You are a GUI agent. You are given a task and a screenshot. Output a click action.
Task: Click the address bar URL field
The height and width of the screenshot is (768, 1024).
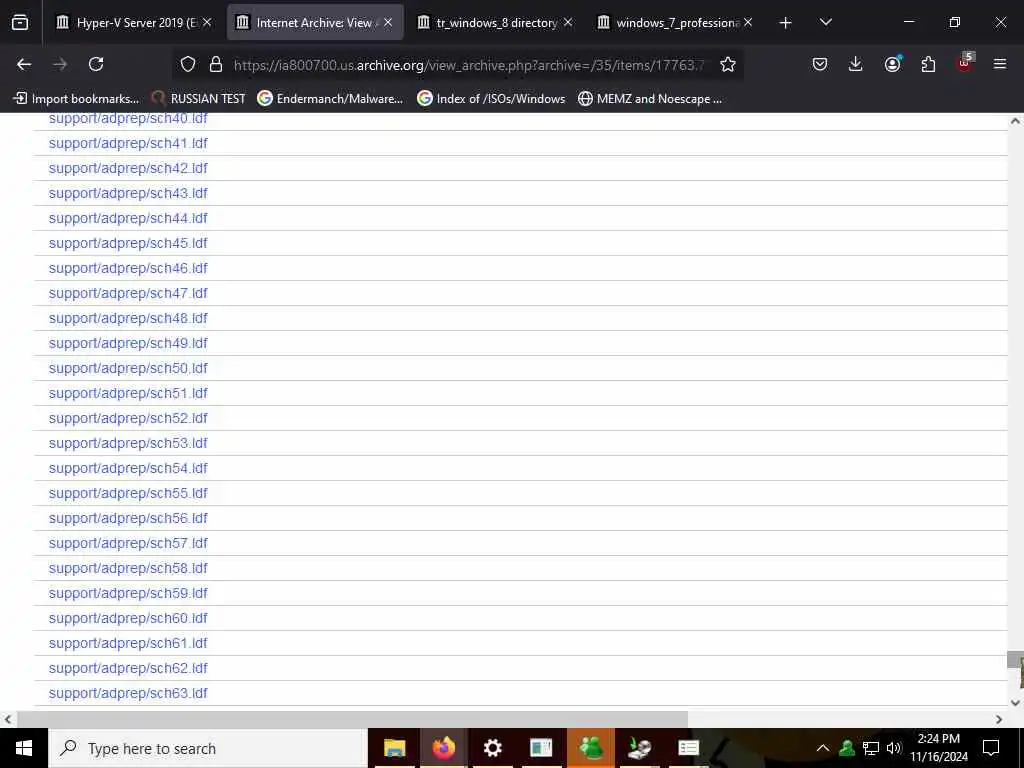[469, 65]
